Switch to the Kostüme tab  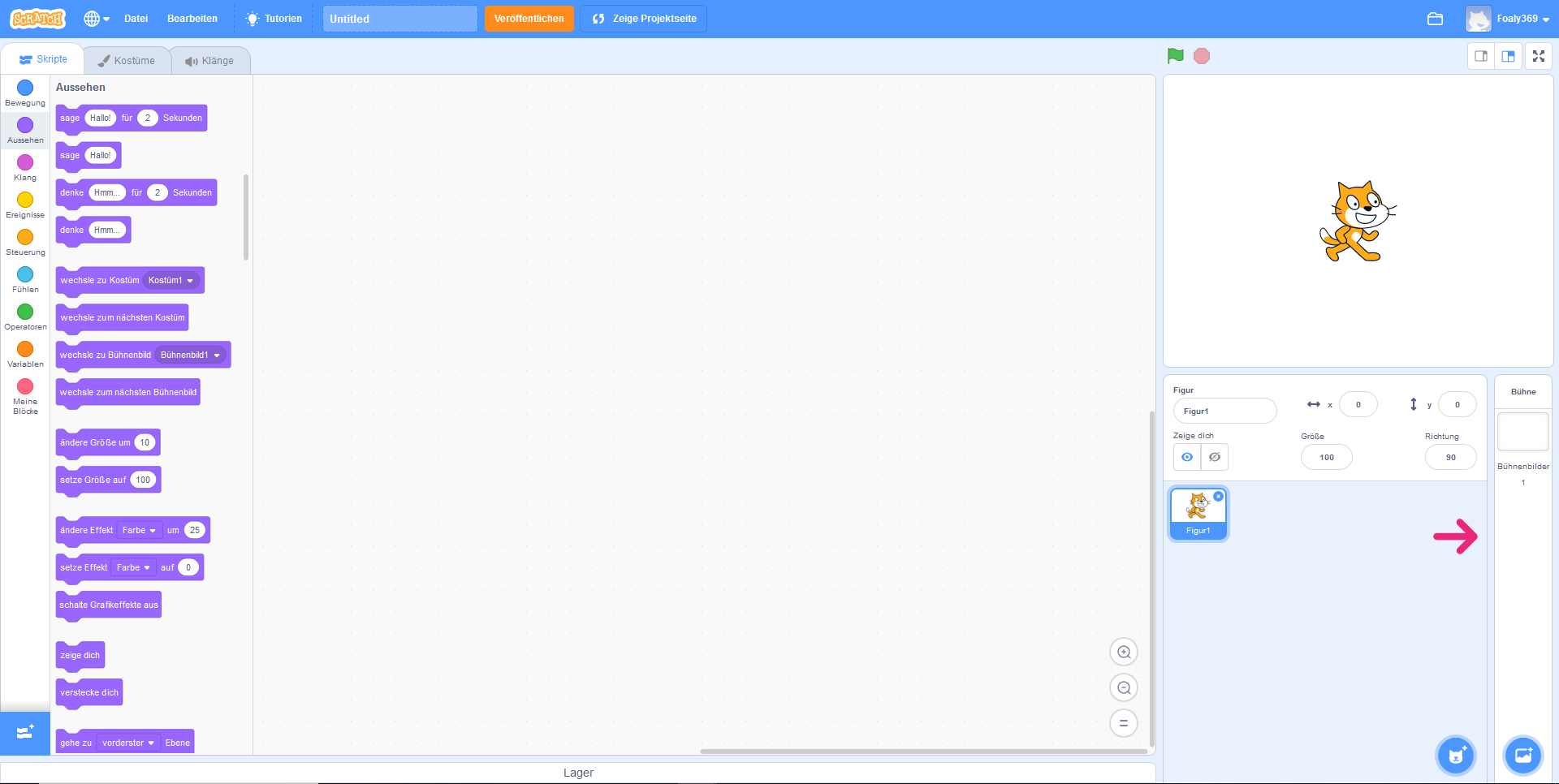coord(127,61)
